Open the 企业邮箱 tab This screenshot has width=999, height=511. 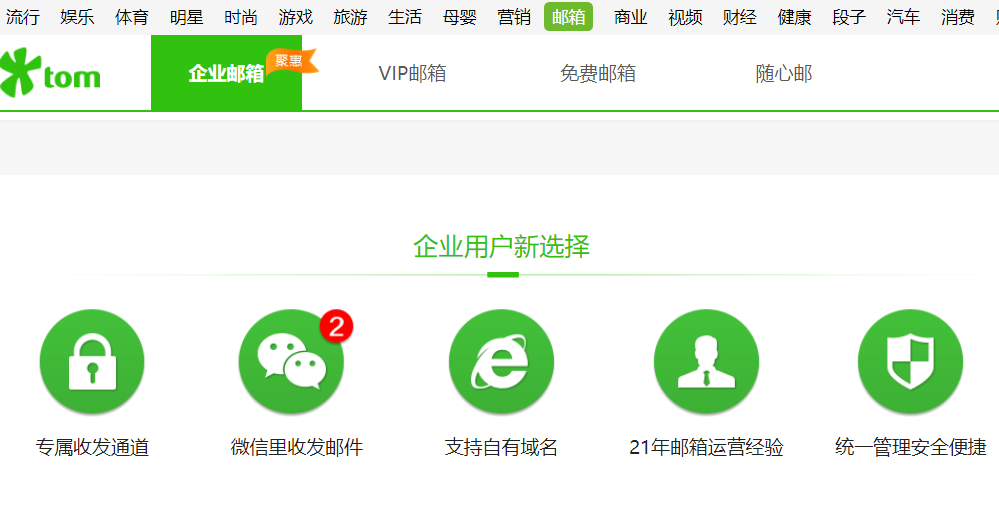226,73
